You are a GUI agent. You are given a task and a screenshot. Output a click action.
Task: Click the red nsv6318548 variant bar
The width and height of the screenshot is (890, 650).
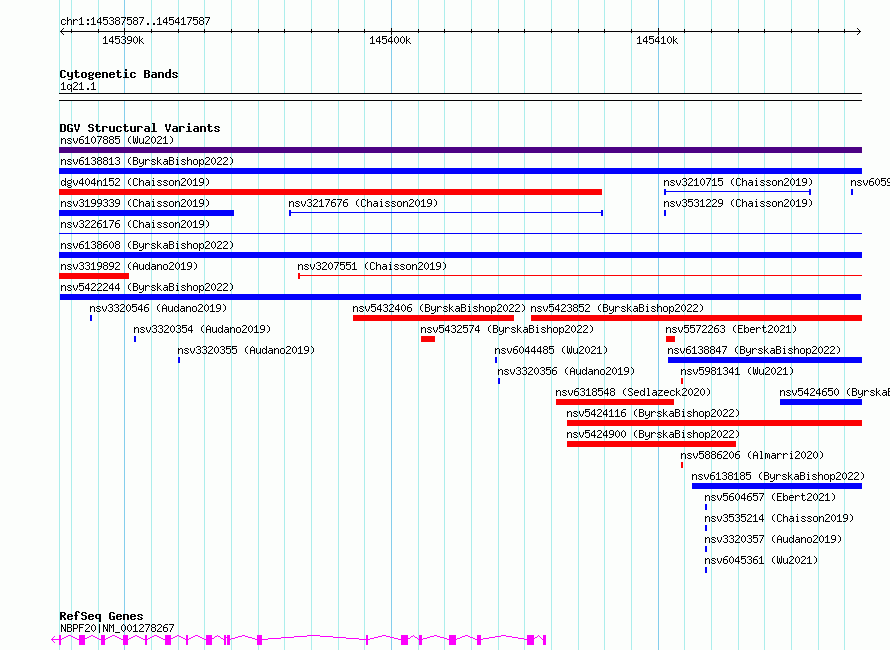point(615,402)
